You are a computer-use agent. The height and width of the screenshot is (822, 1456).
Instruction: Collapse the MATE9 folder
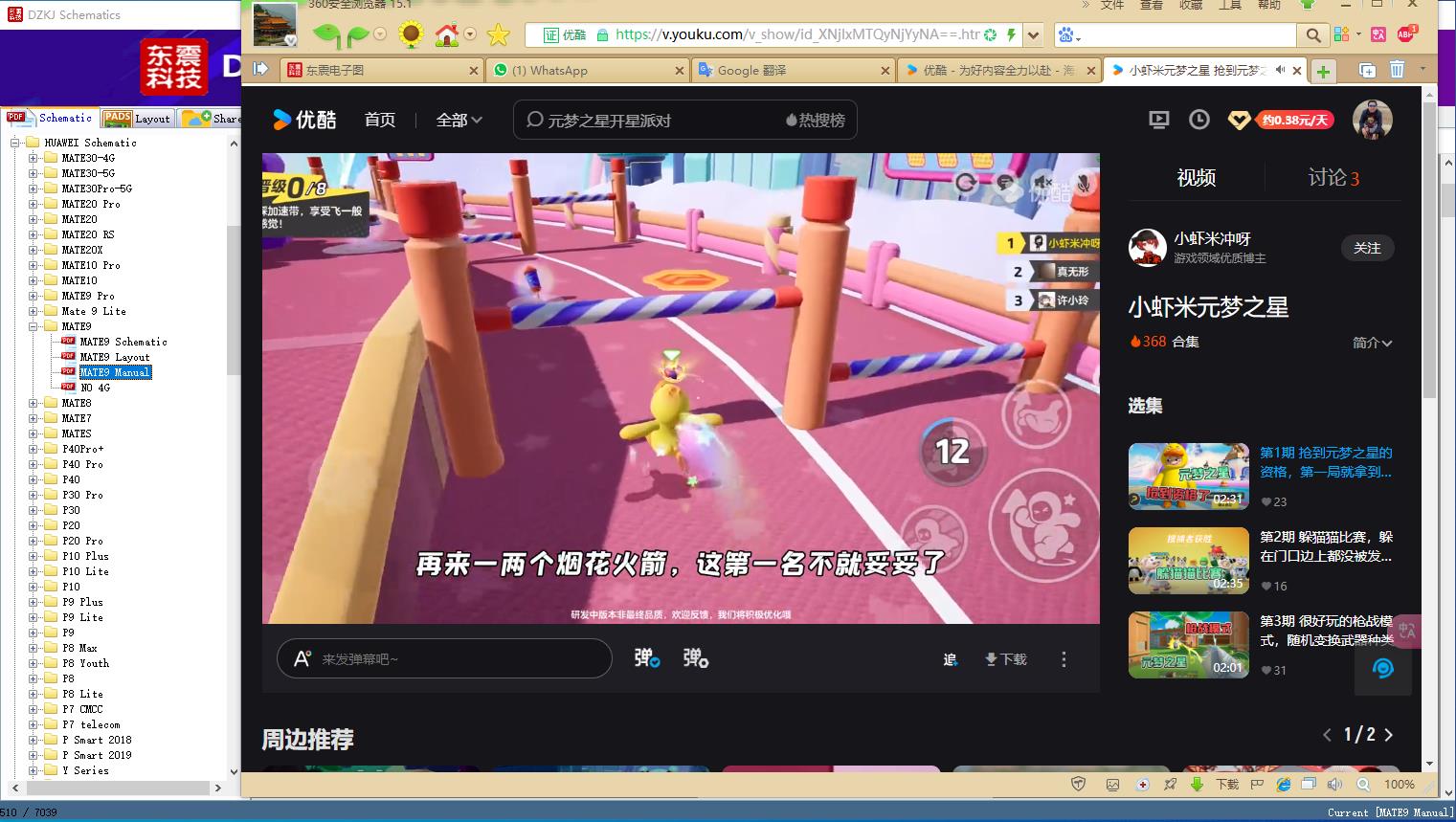click(x=33, y=326)
